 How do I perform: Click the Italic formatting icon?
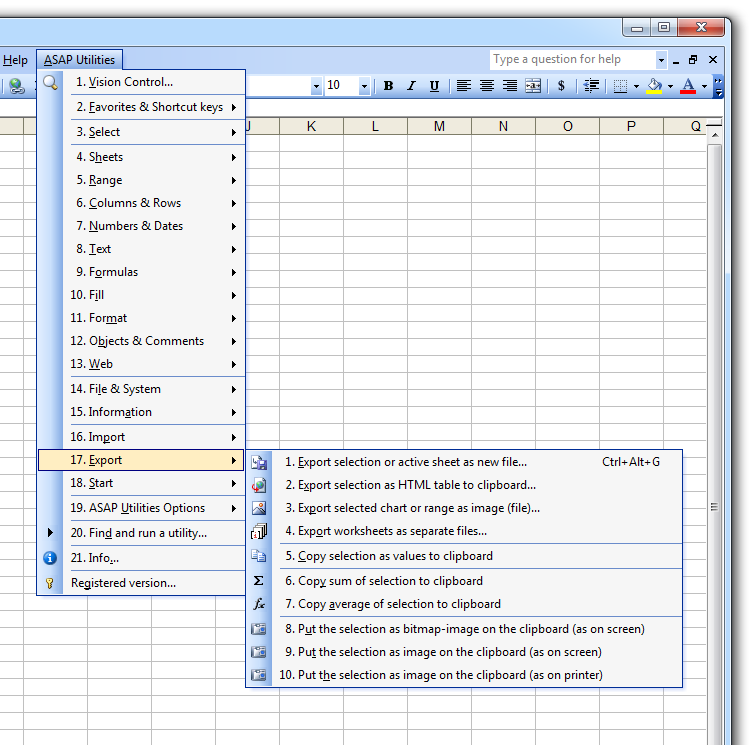(411, 86)
